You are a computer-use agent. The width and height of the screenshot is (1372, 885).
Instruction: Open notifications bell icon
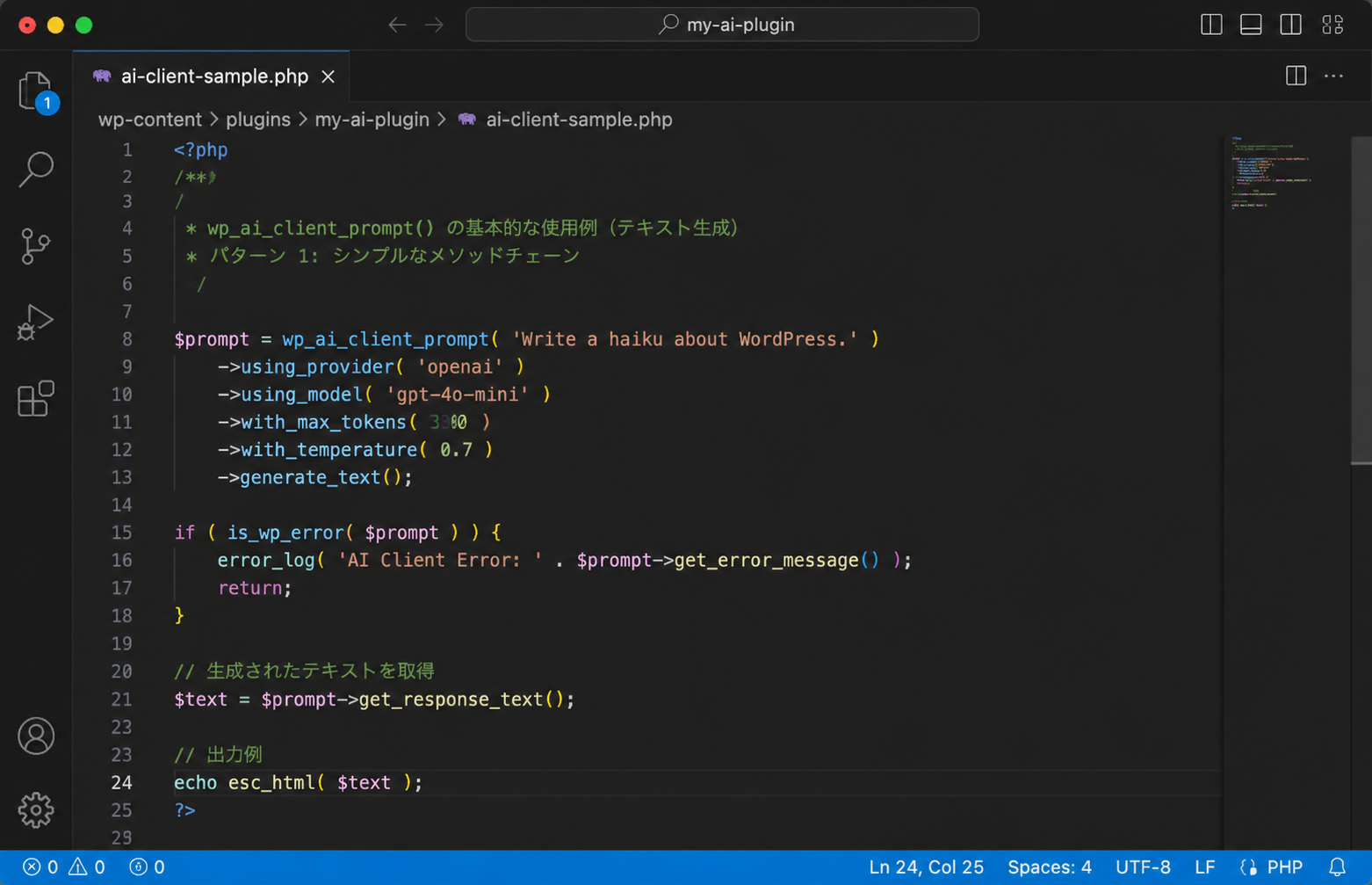[x=1337, y=867]
